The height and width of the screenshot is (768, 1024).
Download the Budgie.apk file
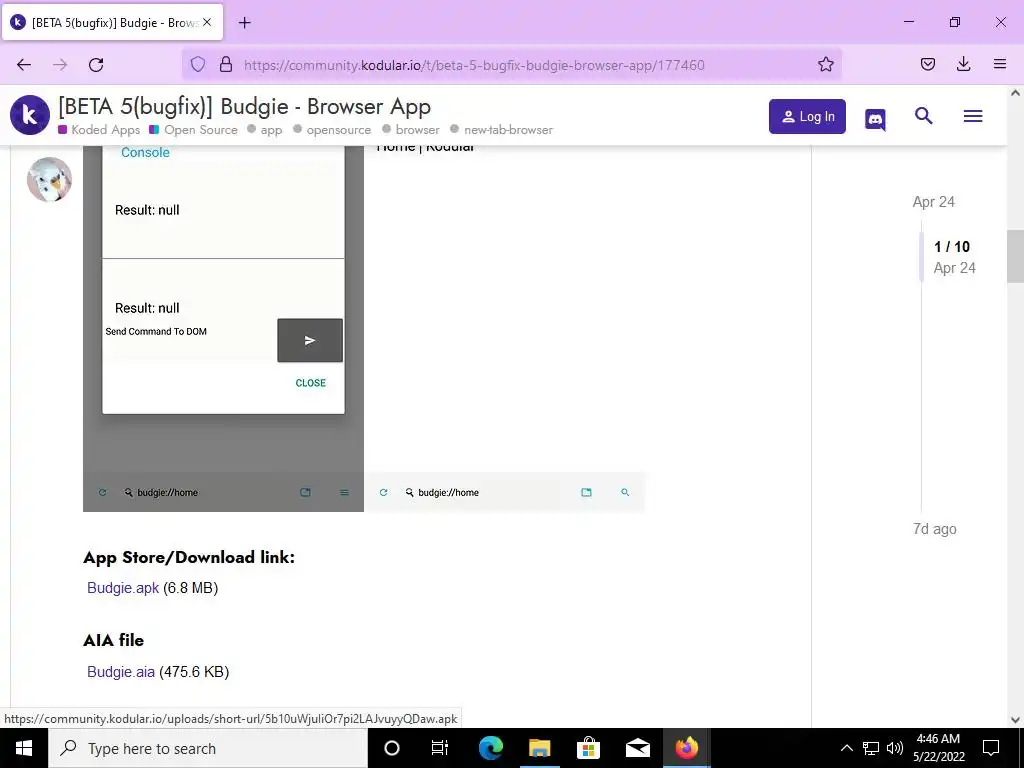[123, 588]
